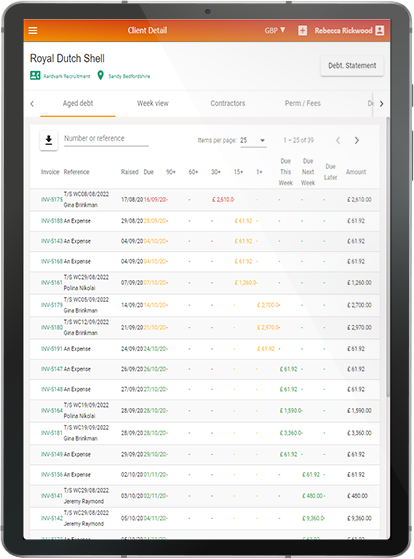Open the Items per page dropdown
The width and height of the screenshot is (414, 559).
tap(253, 140)
